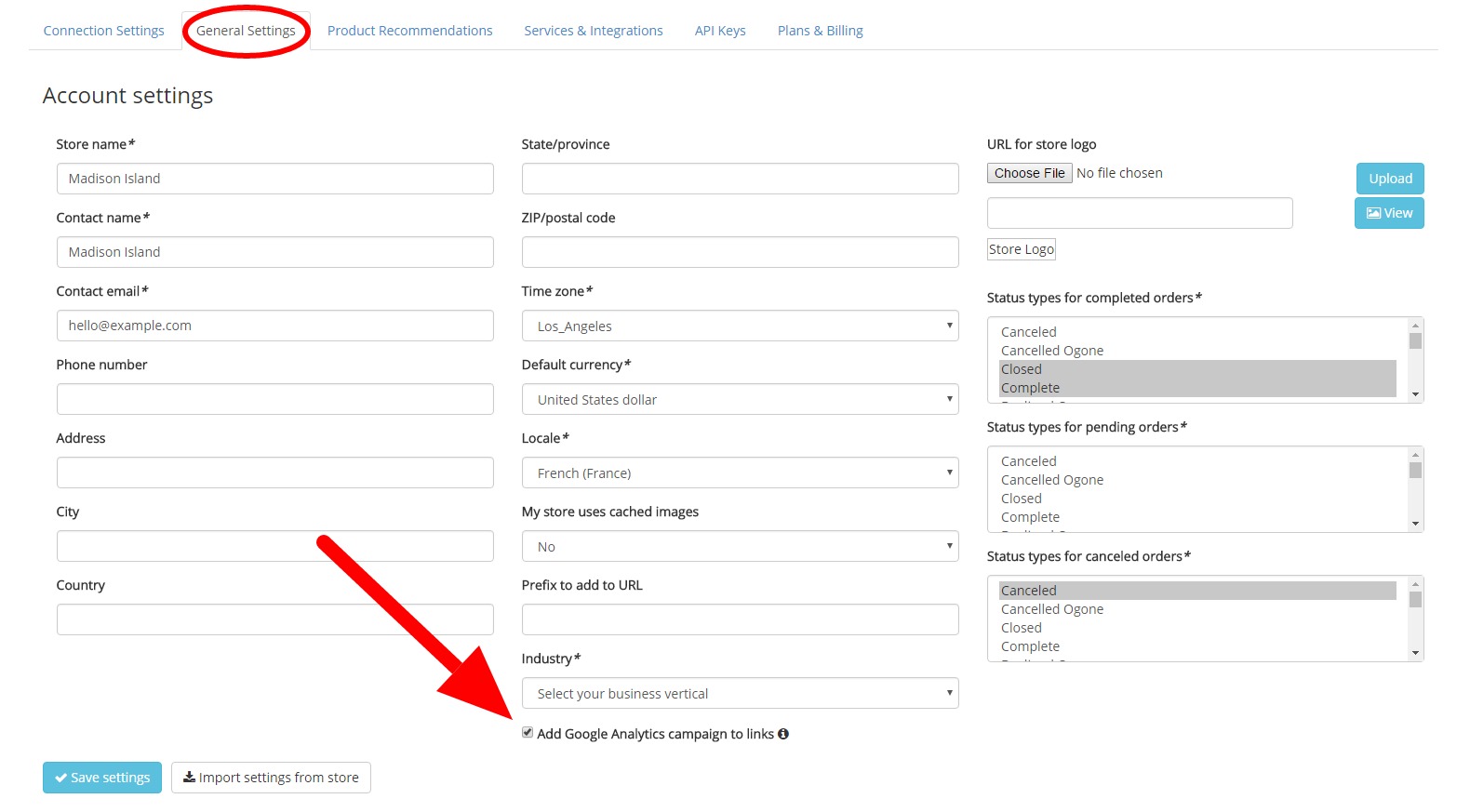Screen dimensions: 1470x812
Task: Click the store logo URL input field
Action: tap(1140, 213)
